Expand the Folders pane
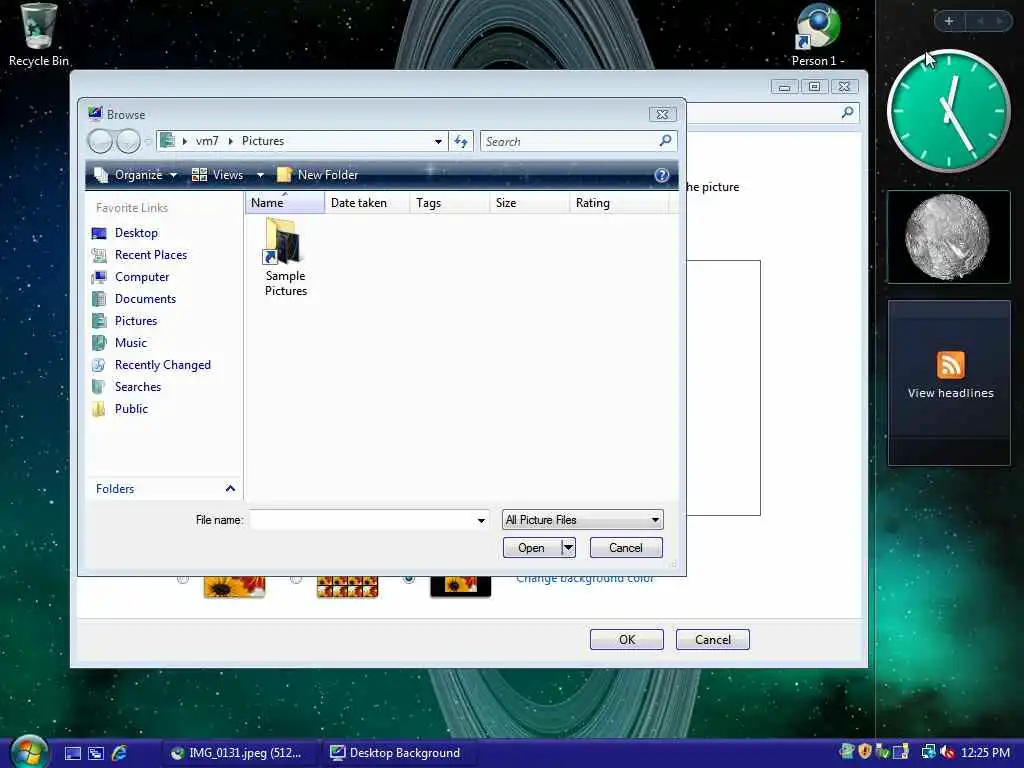 coord(230,488)
